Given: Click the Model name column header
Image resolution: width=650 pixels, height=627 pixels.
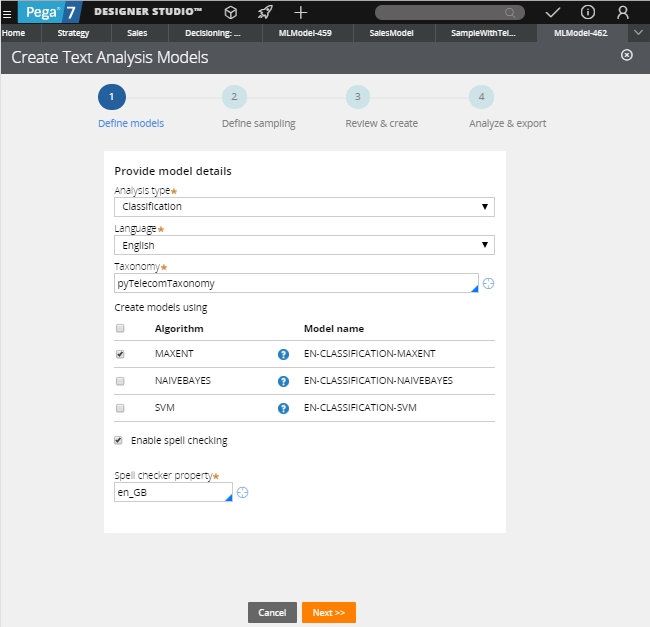Looking at the screenshot, I should click(334, 329).
